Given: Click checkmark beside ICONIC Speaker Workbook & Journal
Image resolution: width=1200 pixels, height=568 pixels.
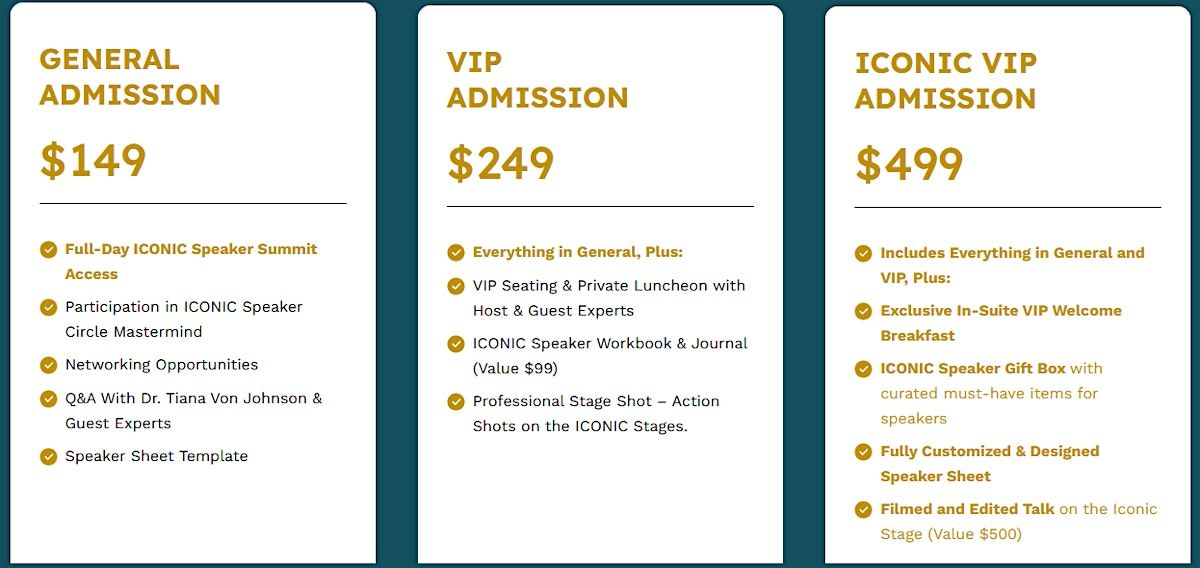Looking at the screenshot, I should point(456,344).
